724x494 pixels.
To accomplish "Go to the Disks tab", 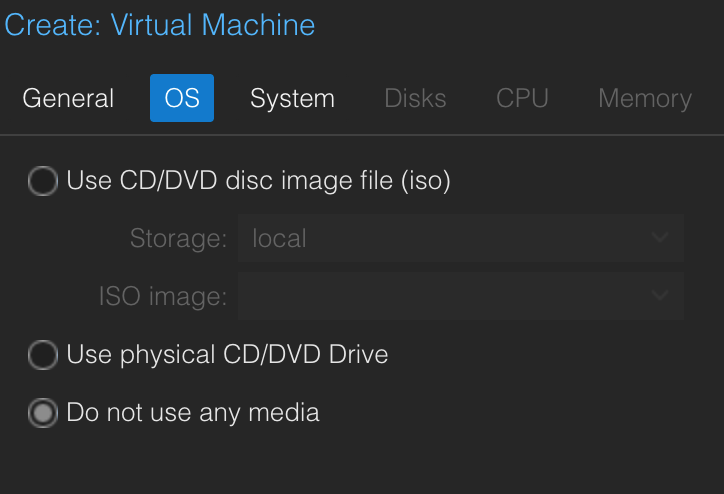I will (415, 98).
